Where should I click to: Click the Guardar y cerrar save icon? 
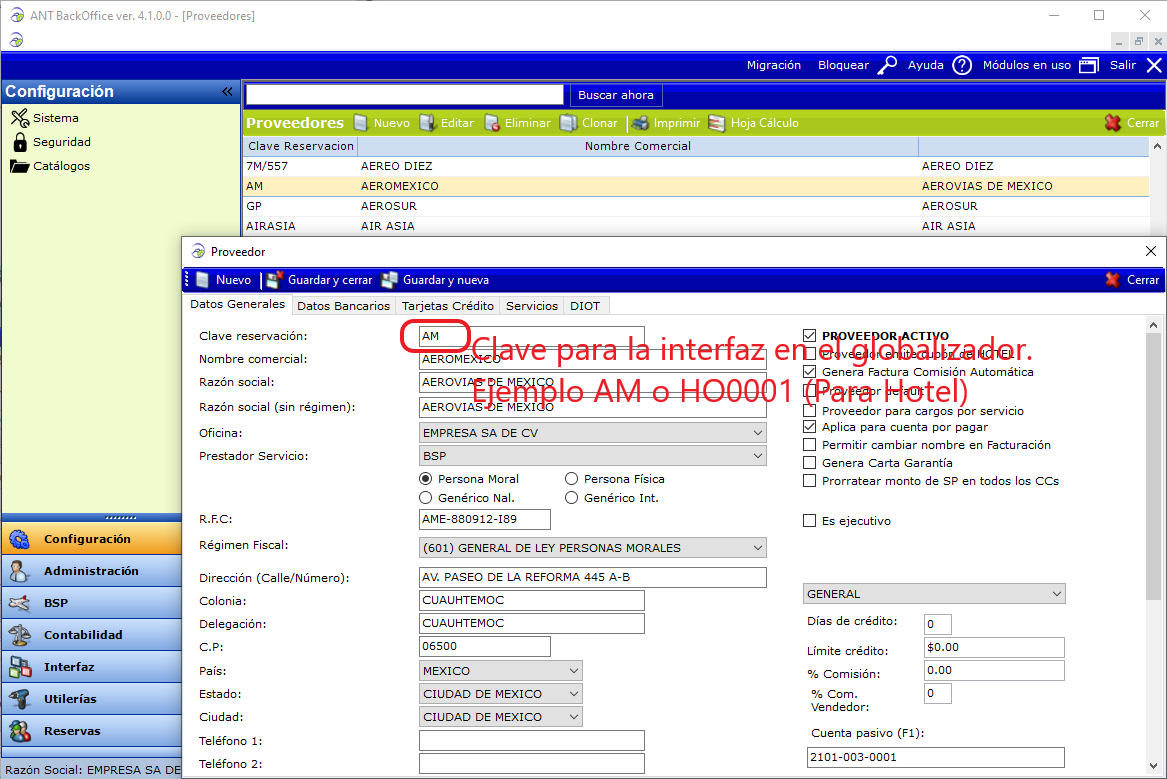(x=274, y=280)
